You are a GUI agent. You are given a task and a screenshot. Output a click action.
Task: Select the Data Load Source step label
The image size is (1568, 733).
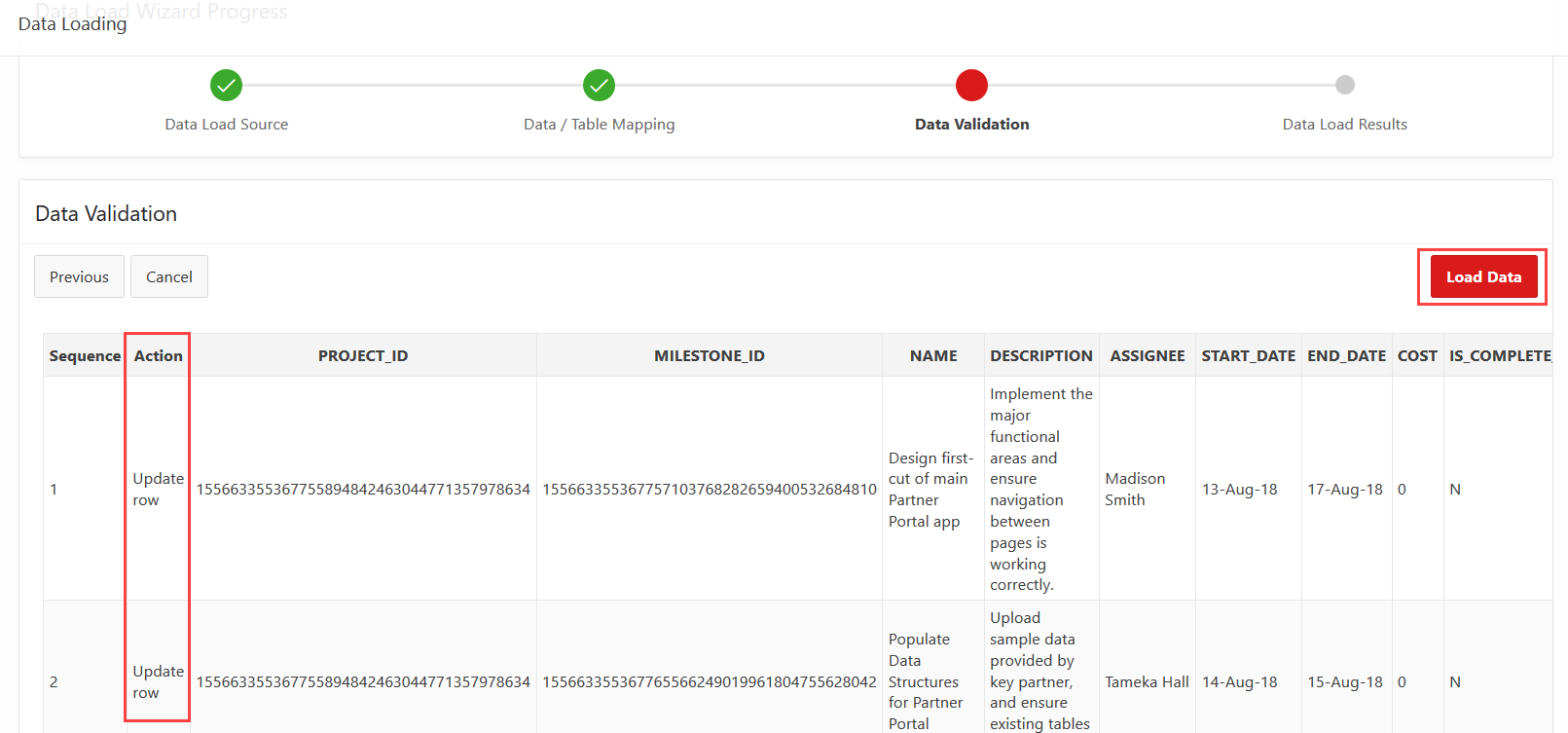tap(227, 125)
